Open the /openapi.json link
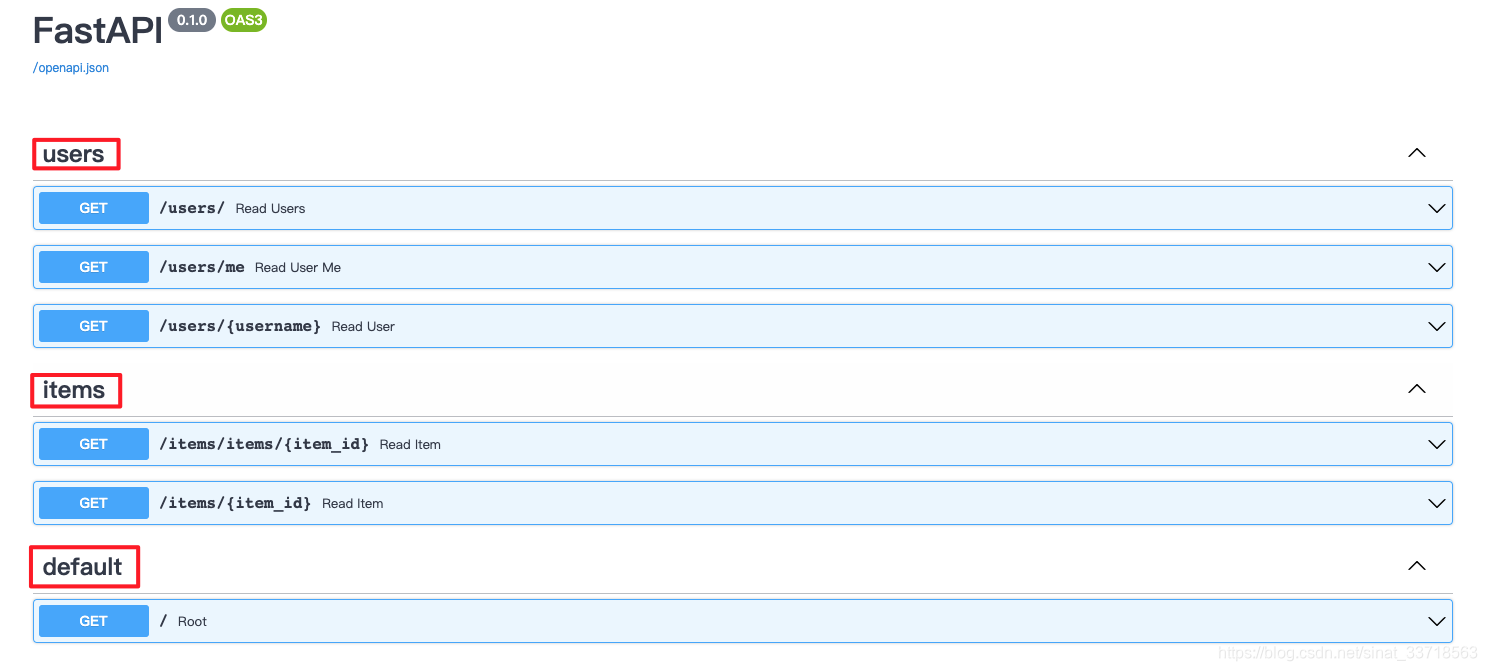Image resolution: width=1487 pixels, height=671 pixels. tap(70, 67)
